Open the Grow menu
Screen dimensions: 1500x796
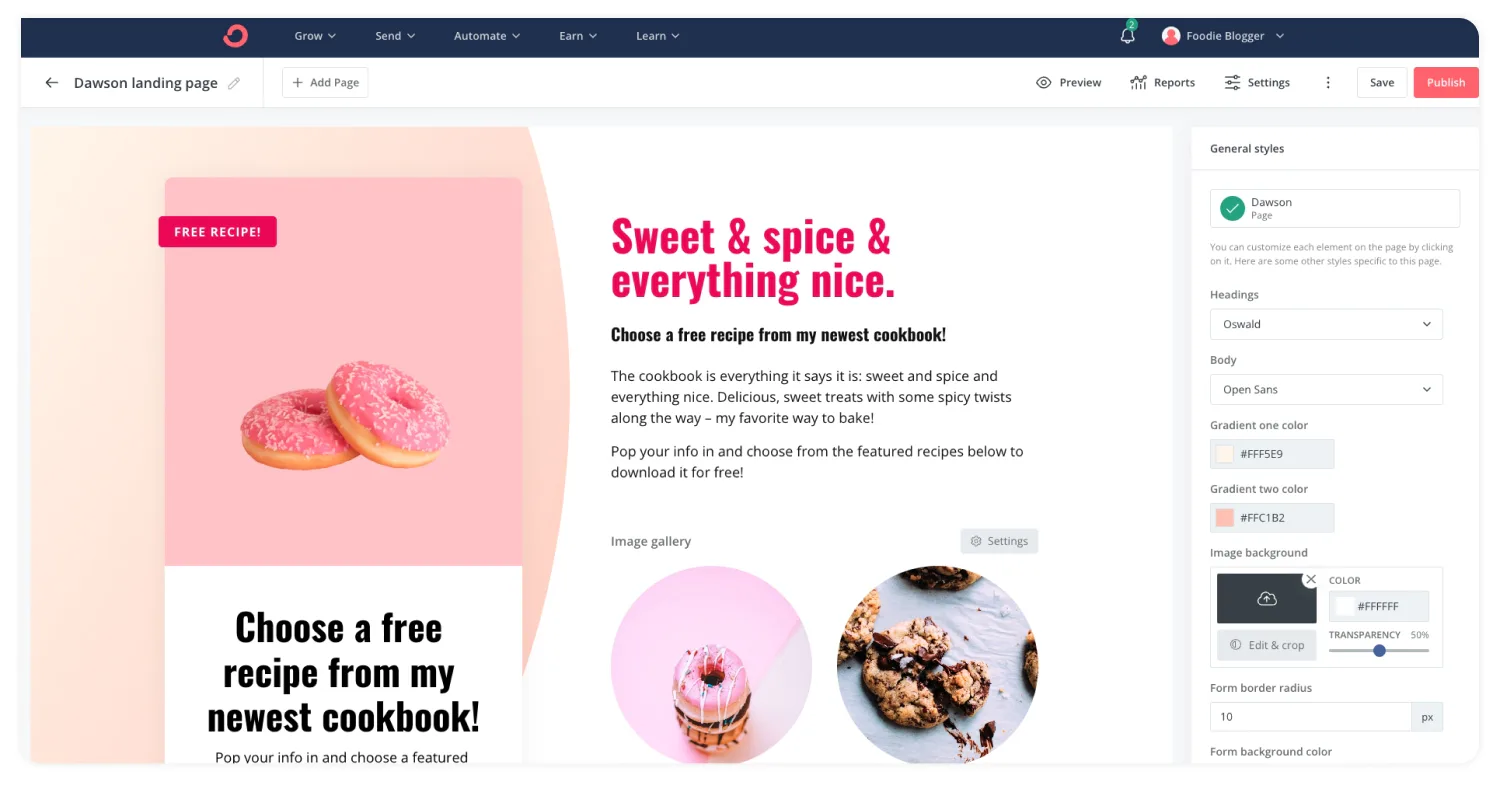pos(315,36)
